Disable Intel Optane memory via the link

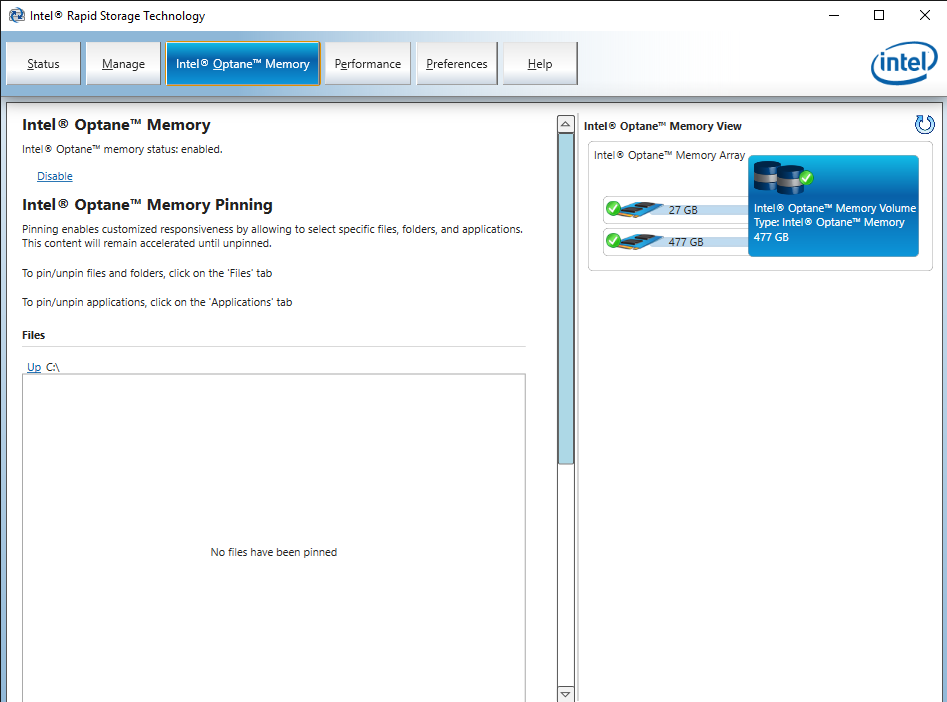(x=54, y=175)
